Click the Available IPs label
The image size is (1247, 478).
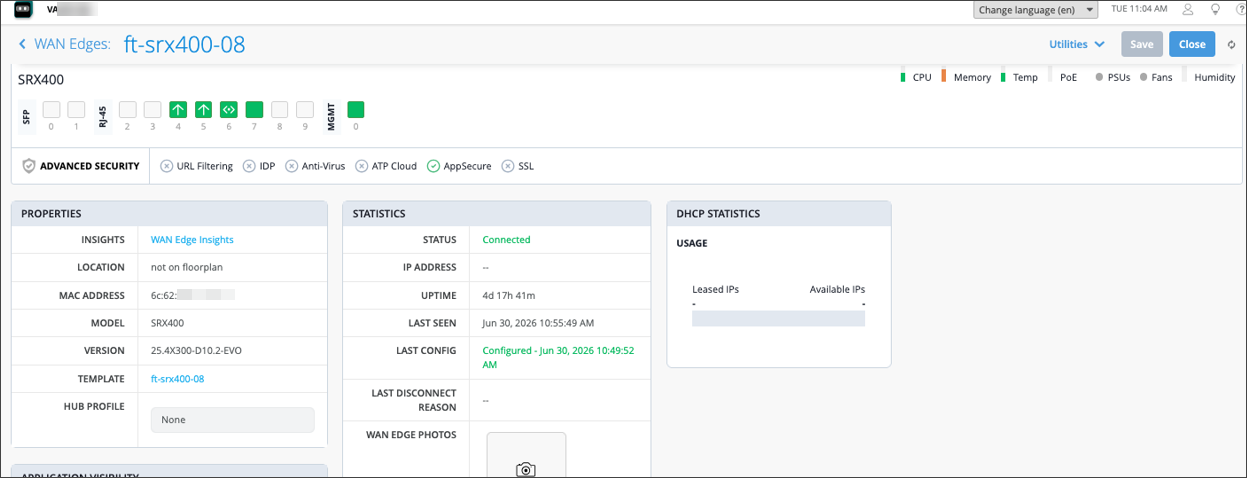837,289
